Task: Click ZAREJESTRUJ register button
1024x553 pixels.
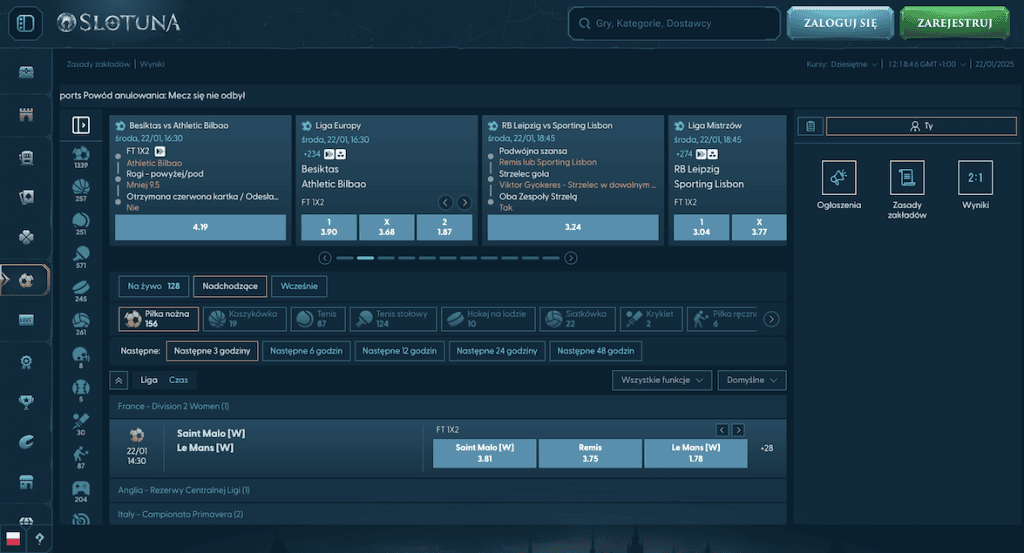Action: coord(955,23)
